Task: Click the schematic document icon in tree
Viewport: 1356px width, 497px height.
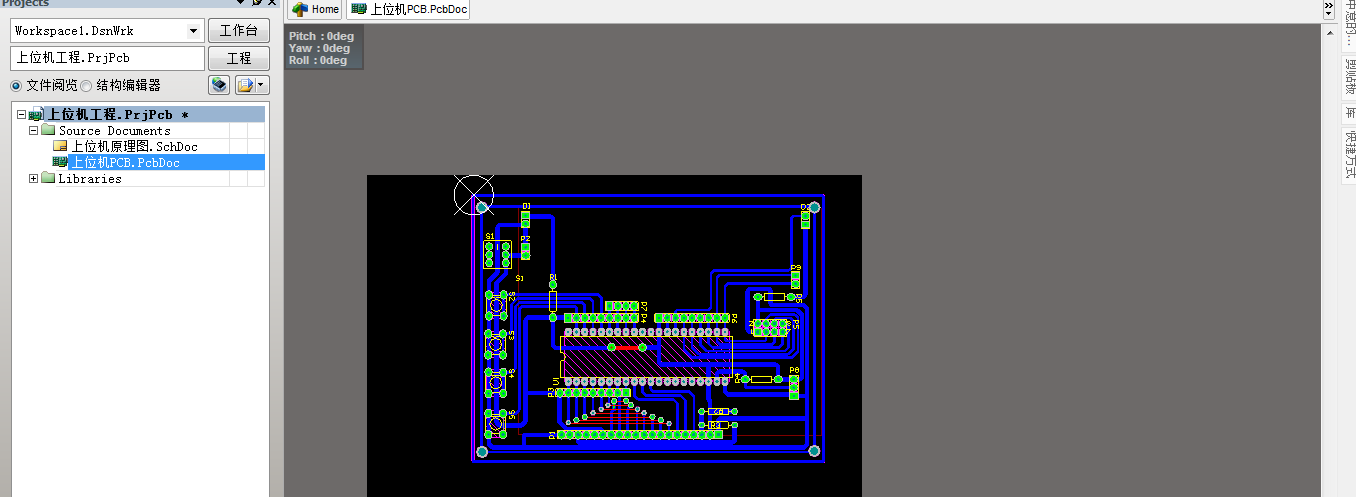Action: point(60,147)
